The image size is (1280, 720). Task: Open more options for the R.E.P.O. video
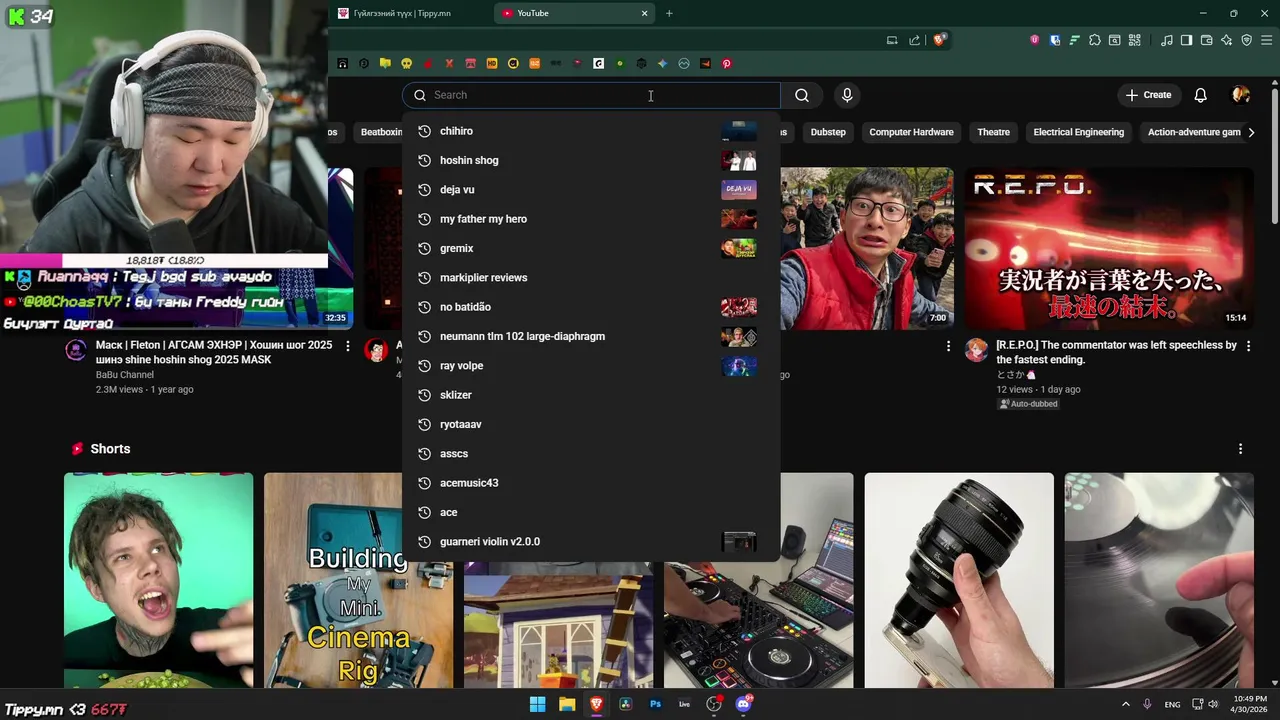tap(1246, 346)
